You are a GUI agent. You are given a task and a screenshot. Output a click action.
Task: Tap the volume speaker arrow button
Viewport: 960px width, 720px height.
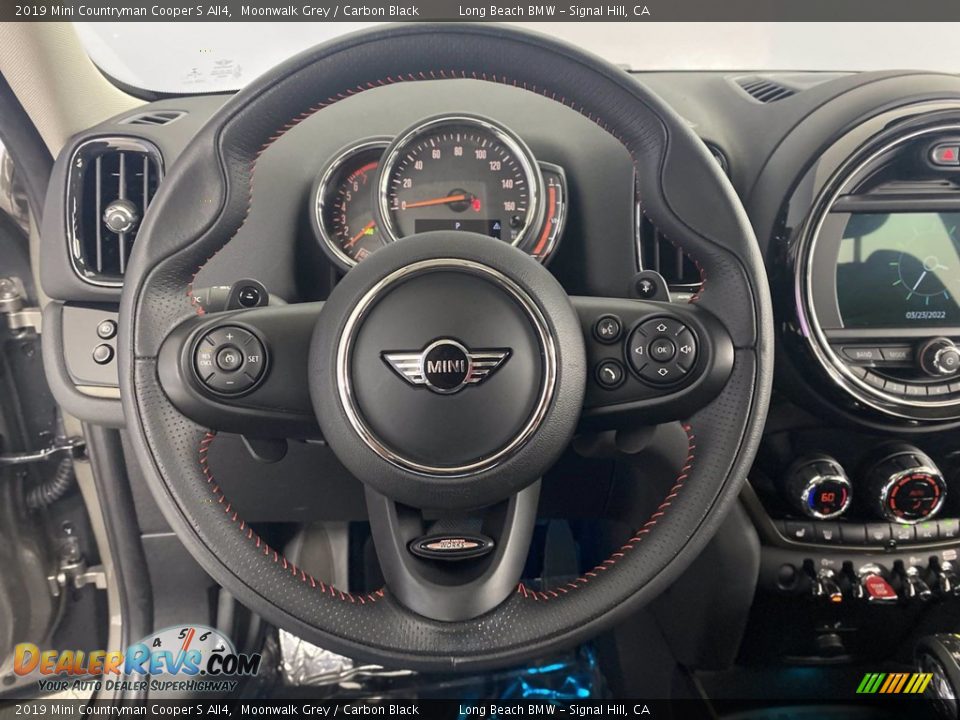686,350
